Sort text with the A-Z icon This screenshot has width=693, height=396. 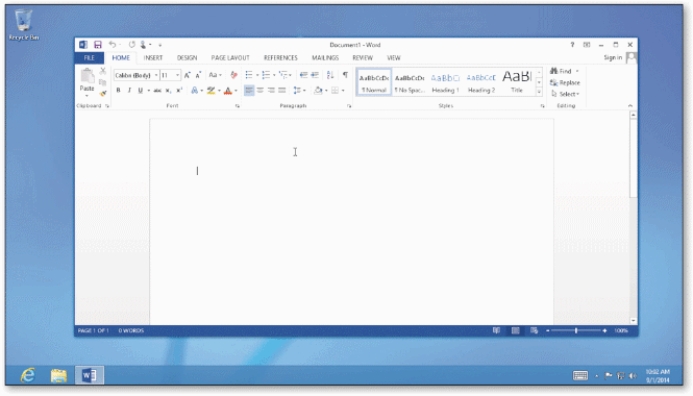[x=330, y=75]
